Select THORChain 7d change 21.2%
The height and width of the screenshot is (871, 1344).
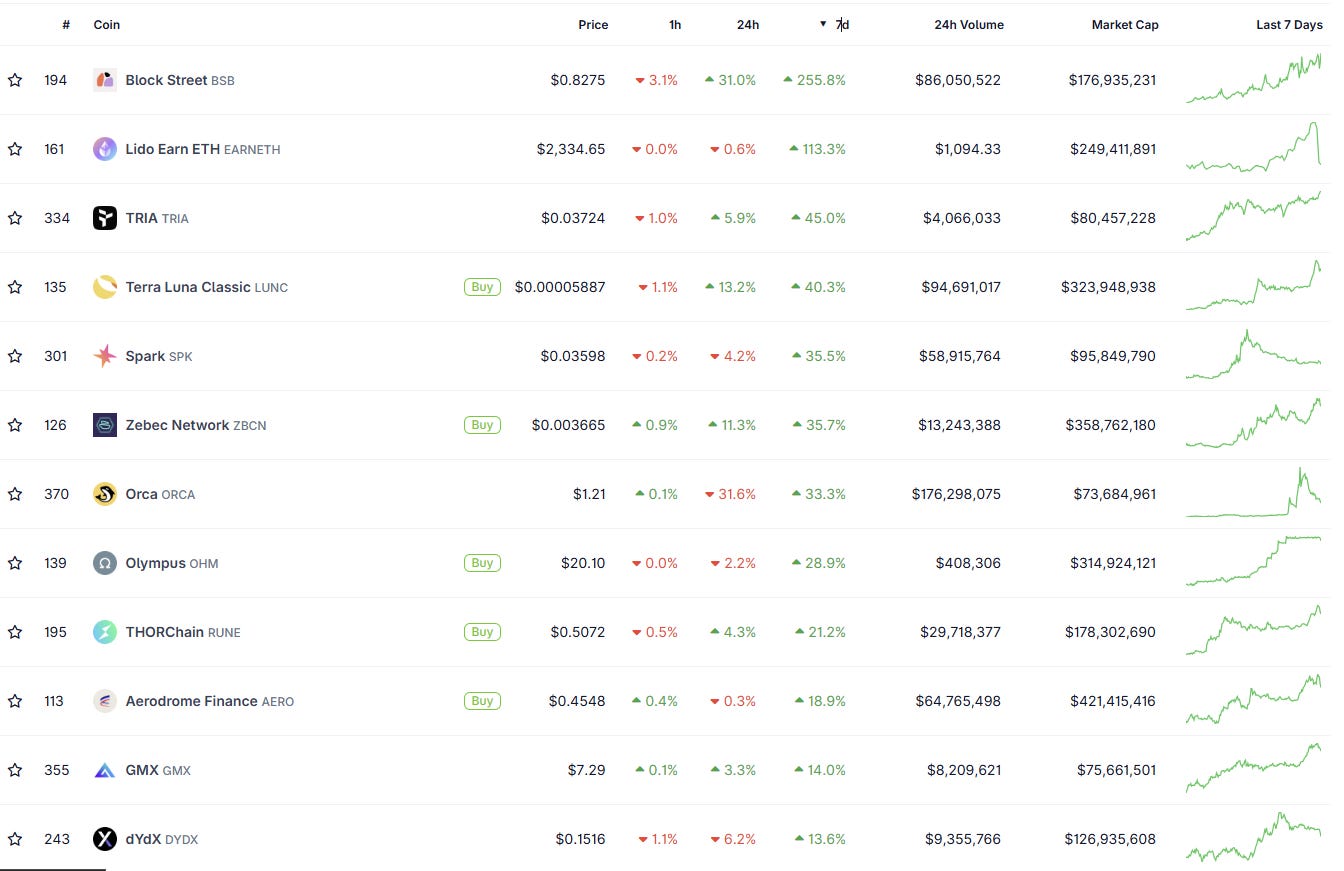click(x=820, y=632)
